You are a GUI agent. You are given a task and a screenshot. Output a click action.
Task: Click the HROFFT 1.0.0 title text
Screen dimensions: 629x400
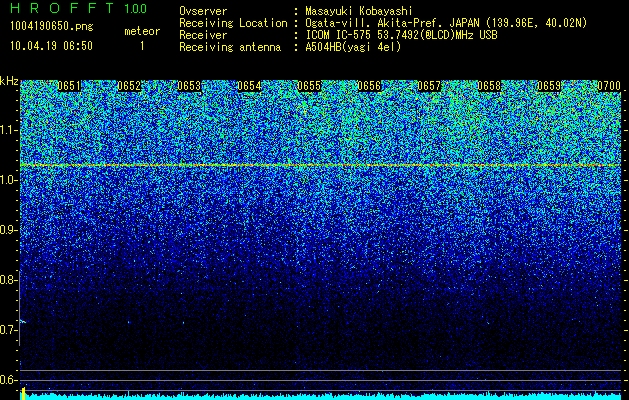coord(79,8)
